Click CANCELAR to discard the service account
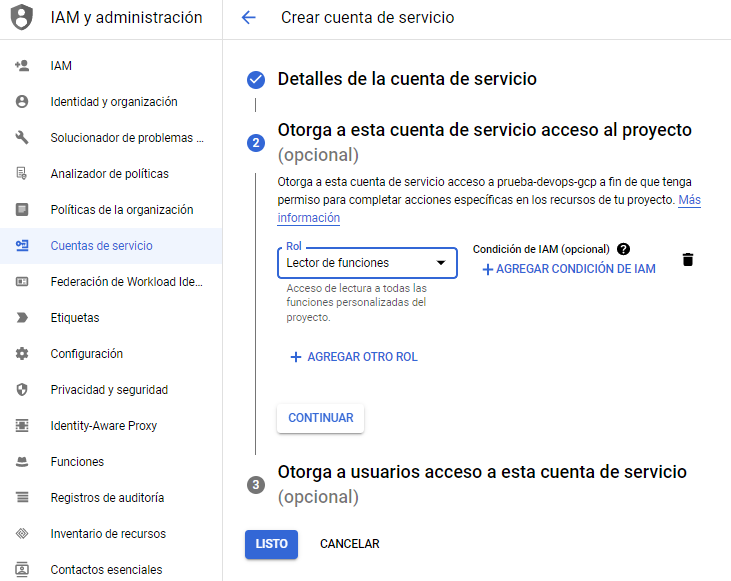The width and height of the screenshot is (731, 581). (x=349, y=544)
